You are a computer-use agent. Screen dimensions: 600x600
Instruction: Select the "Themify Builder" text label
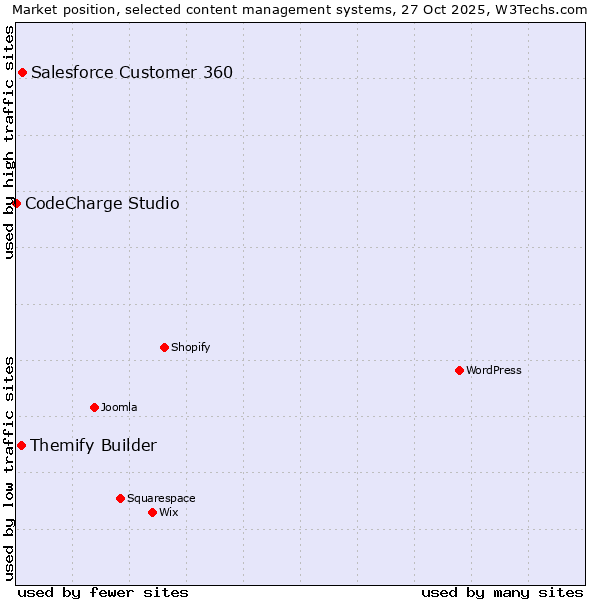coord(93,446)
